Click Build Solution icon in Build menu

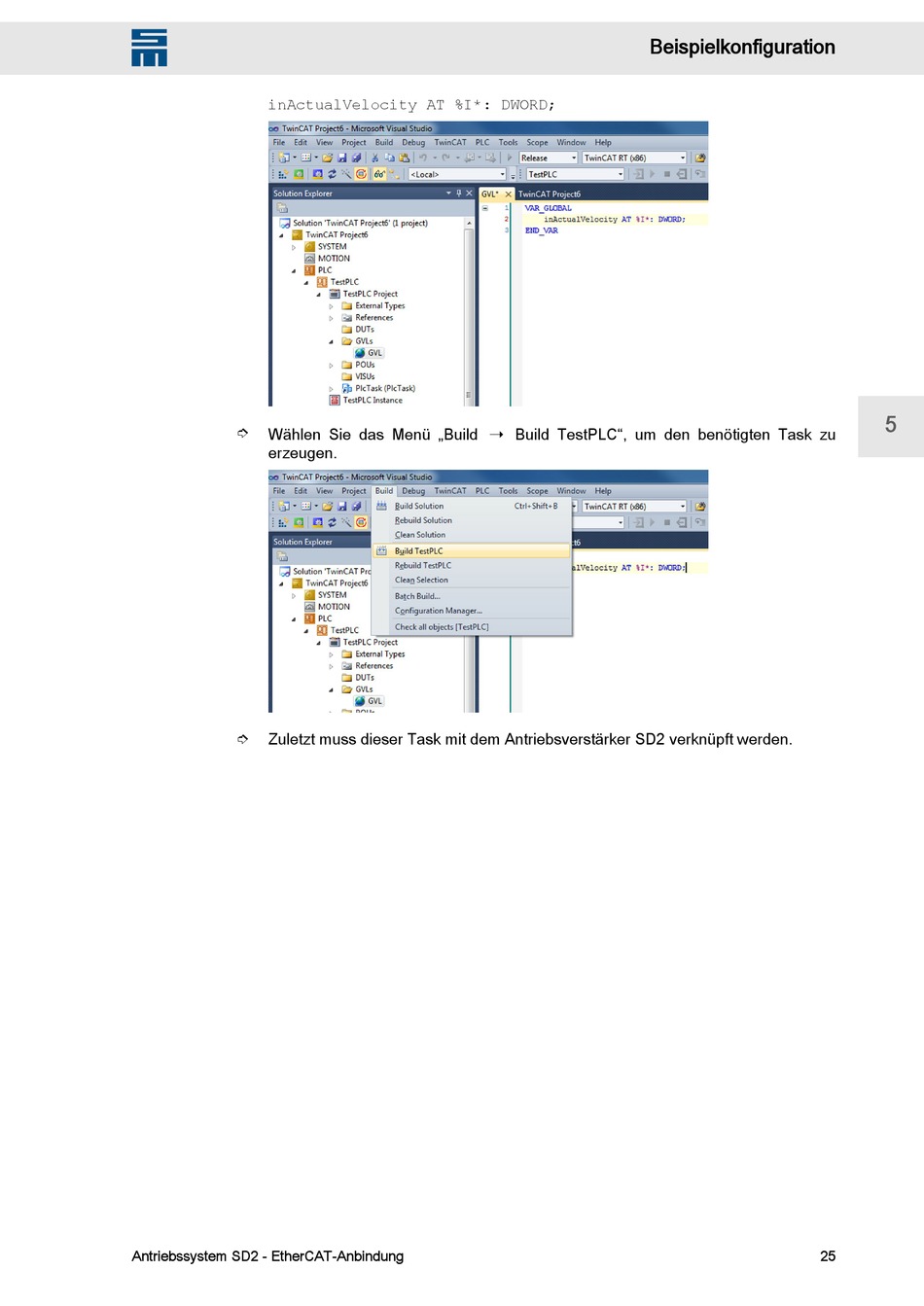pyautogui.click(x=381, y=506)
